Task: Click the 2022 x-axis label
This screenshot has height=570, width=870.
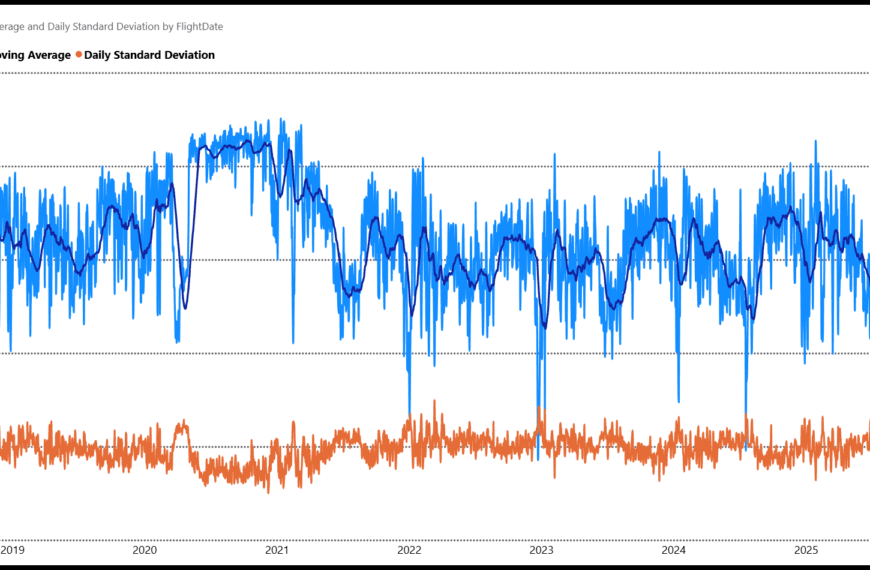Action: click(x=409, y=550)
